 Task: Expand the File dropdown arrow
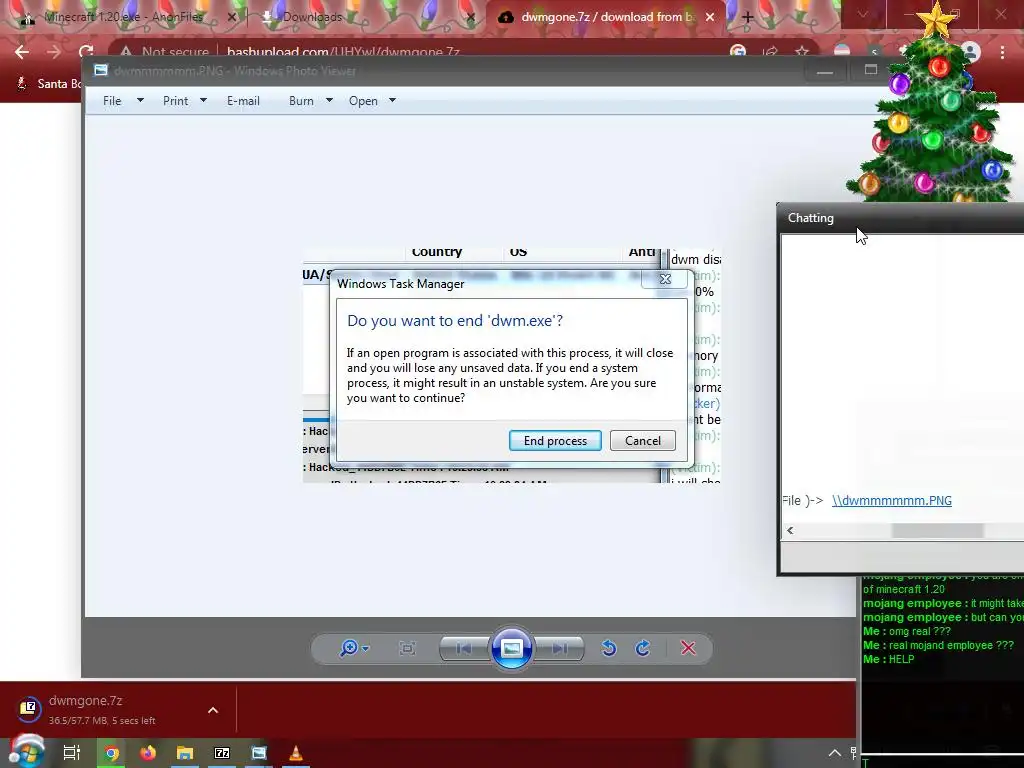tap(140, 101)
